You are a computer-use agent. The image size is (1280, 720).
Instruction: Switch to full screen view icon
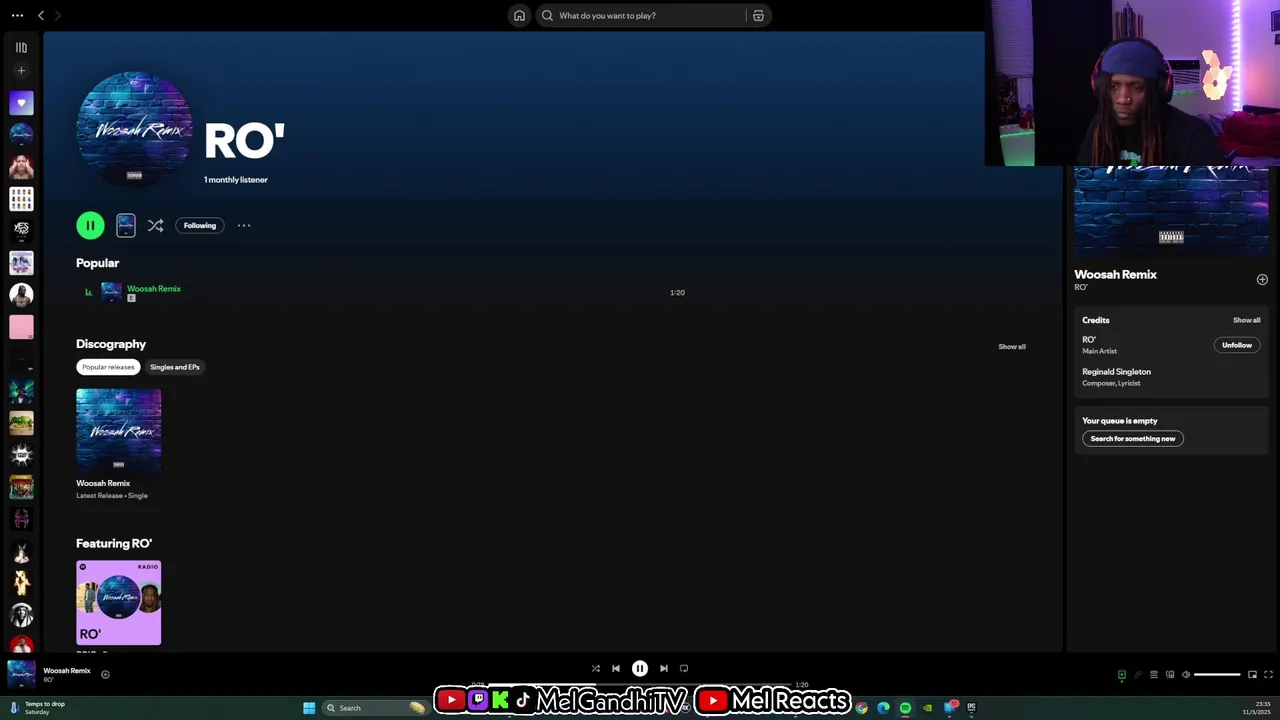(1268, 674)
